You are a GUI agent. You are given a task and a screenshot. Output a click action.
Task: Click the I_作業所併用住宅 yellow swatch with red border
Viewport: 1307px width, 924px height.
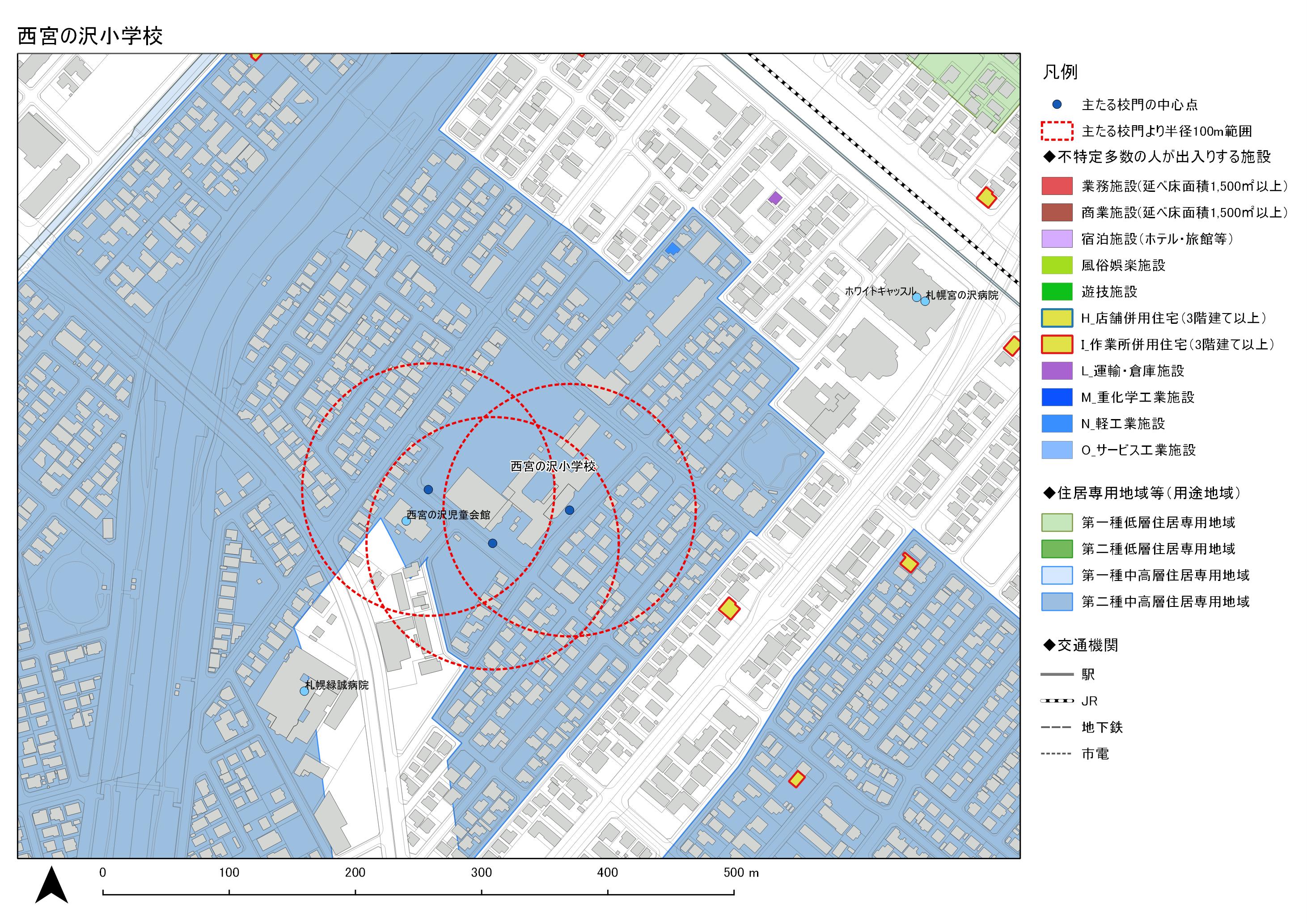click(1057, 344)
